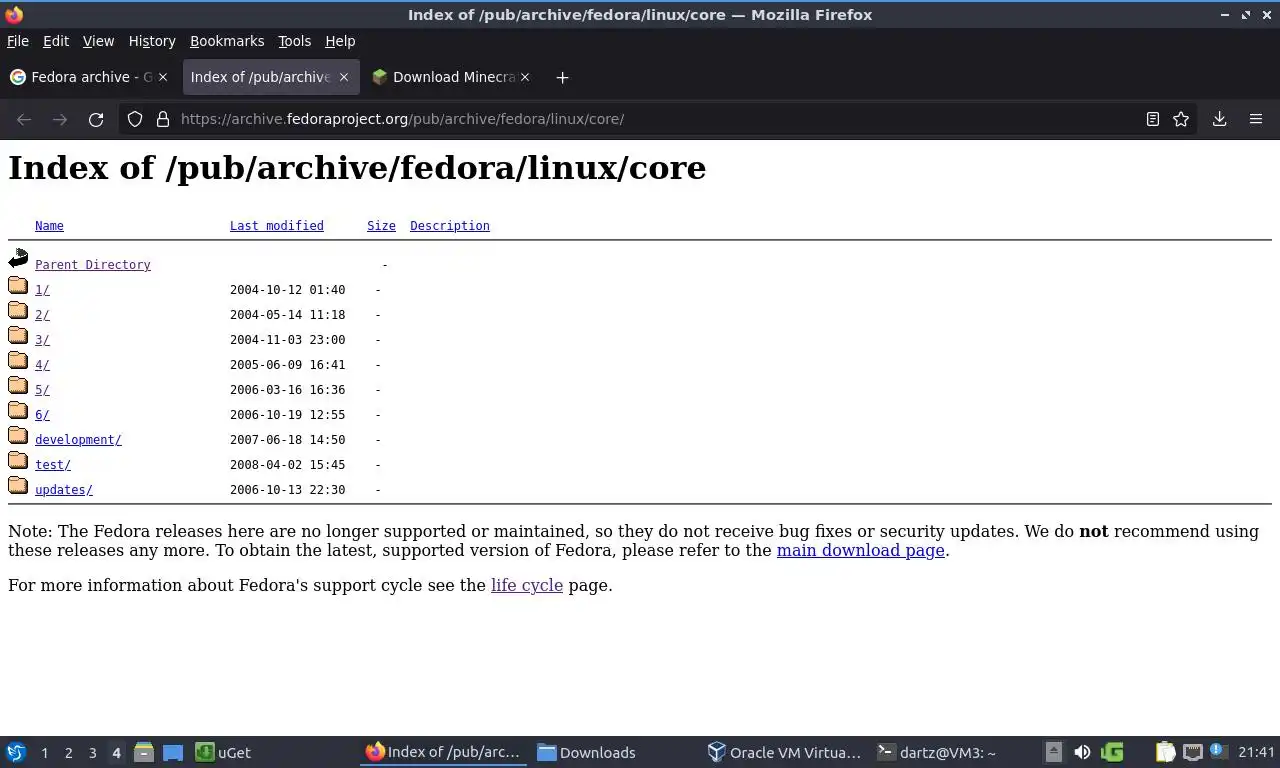
Task: Close the Fedora archive Google tab
Action: 163,77
